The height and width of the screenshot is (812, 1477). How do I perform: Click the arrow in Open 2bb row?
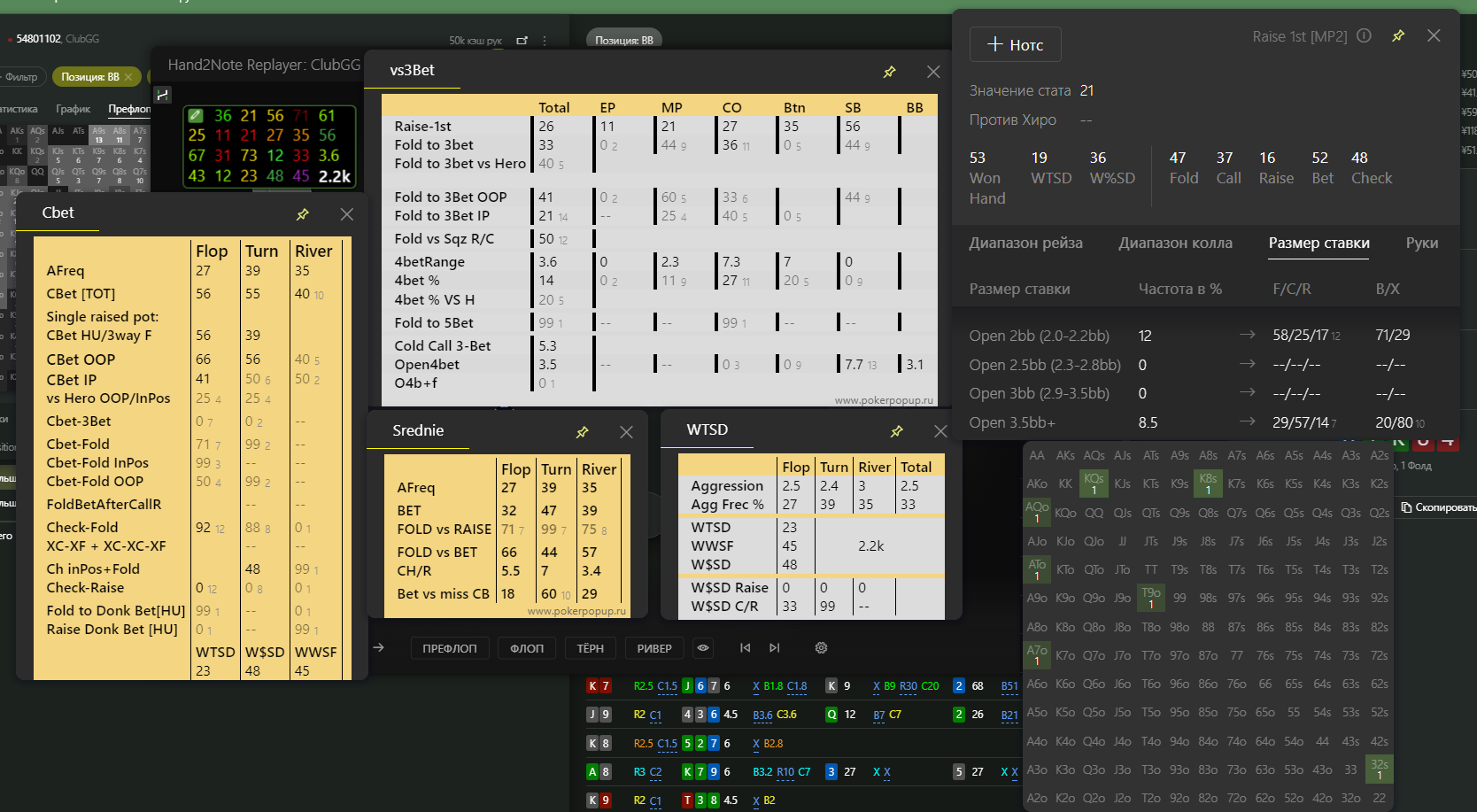1247,335
